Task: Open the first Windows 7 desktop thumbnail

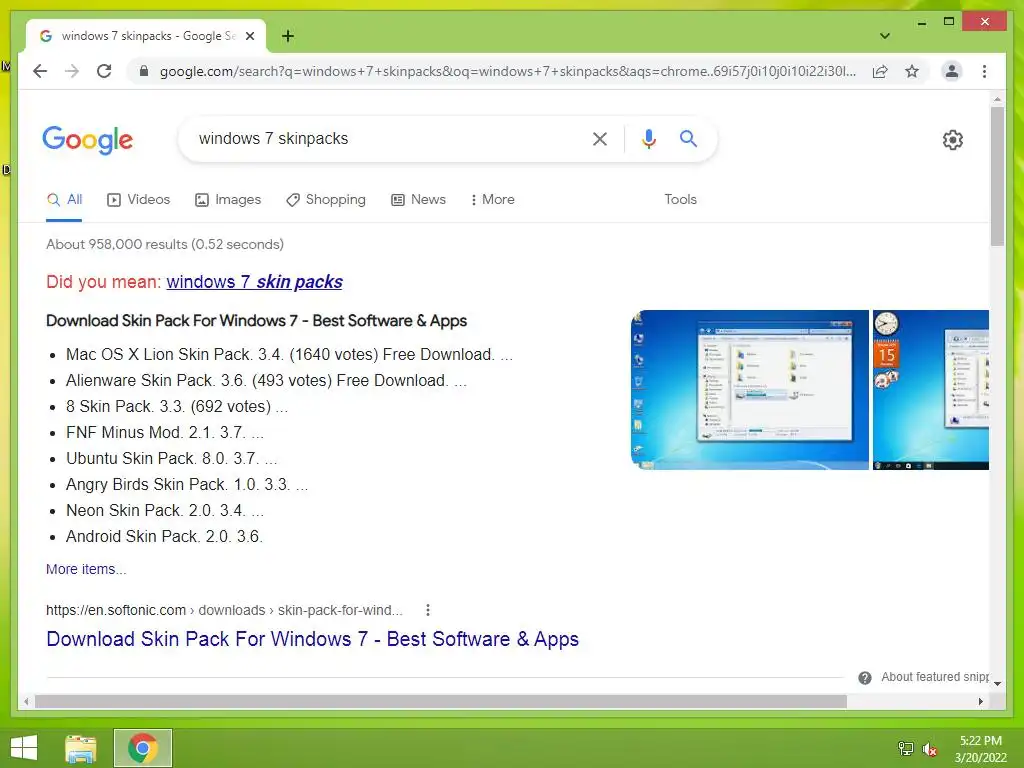Action: tap(749, 390)
